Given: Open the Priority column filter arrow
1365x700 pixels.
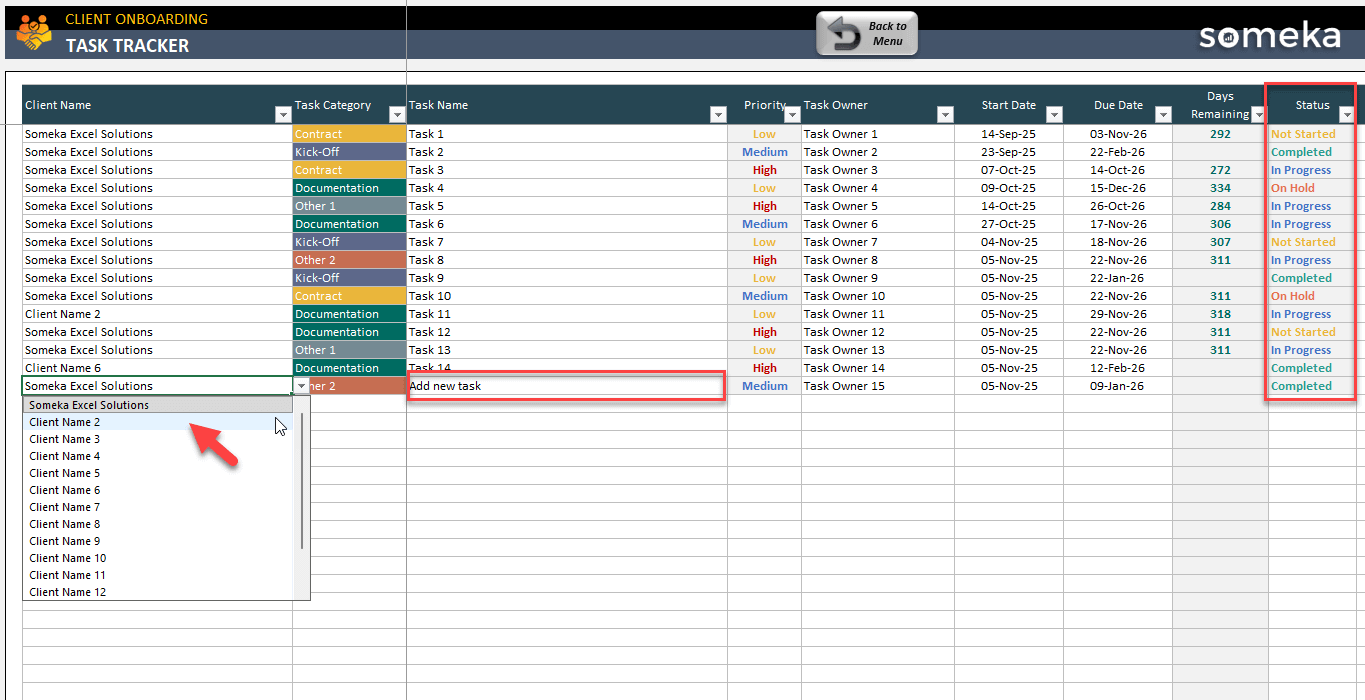Looking at the screenshot, I should tap(792, 115).
